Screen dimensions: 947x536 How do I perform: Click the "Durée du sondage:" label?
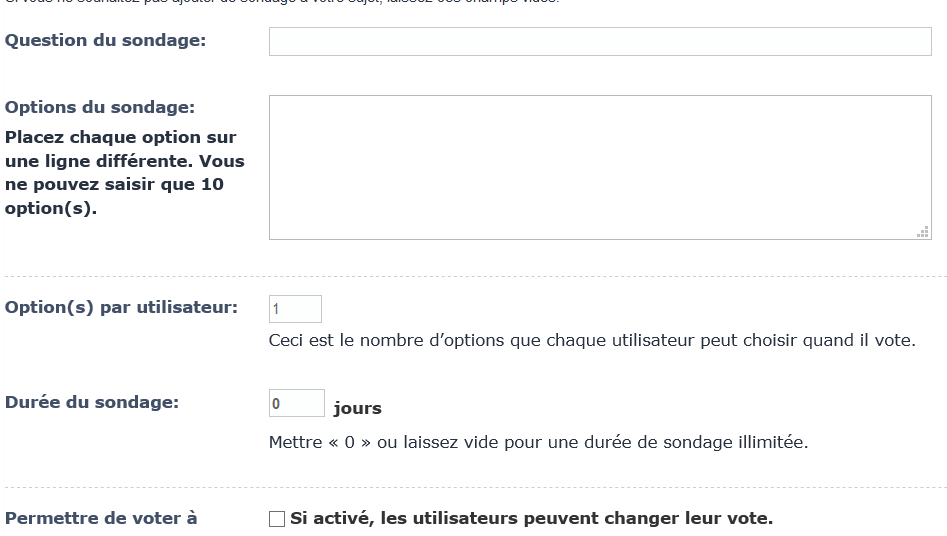click(x=92, y=402)
